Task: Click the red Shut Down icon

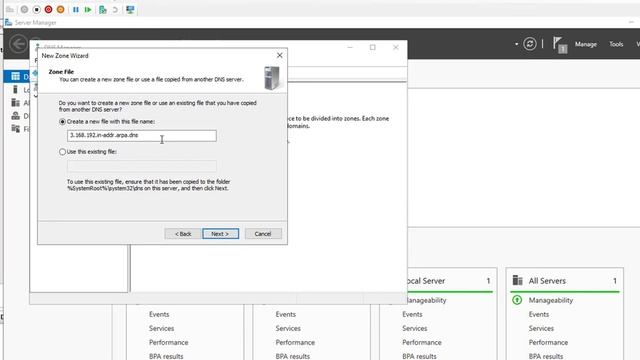Action: pyautogui.click(x=48, y=9)
